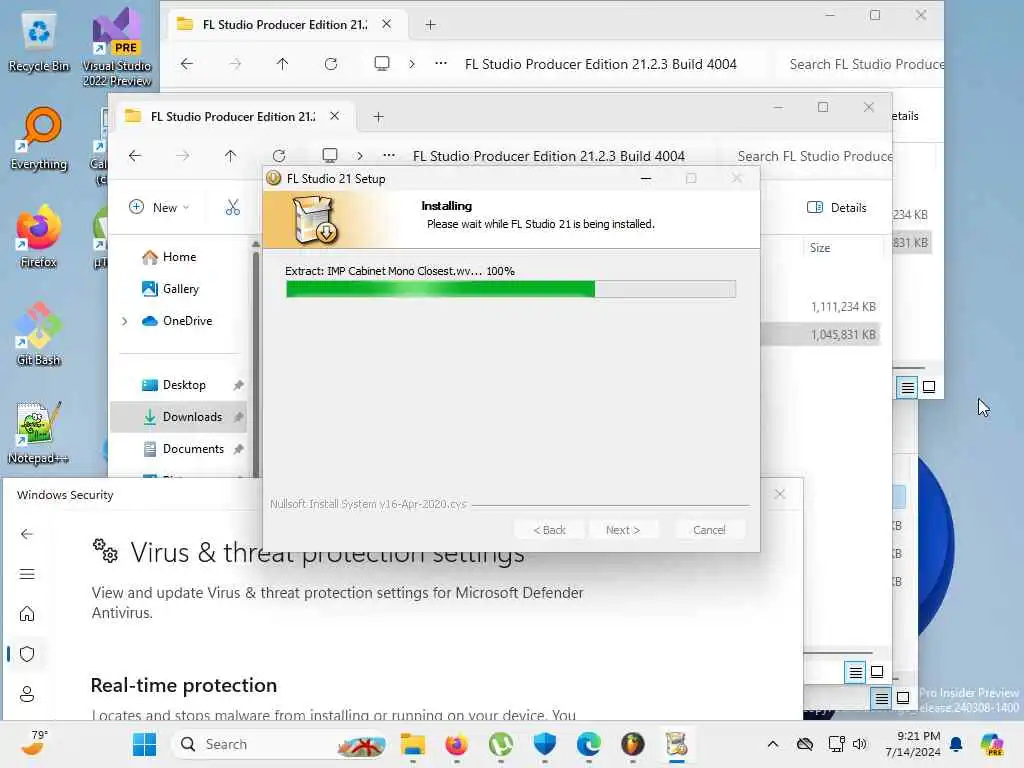Image resolution: width=1024 pixels, height=768 pixels.
Task: Click the Cut scissors icon in Explorer toolbar
Action: coord(232,208)
